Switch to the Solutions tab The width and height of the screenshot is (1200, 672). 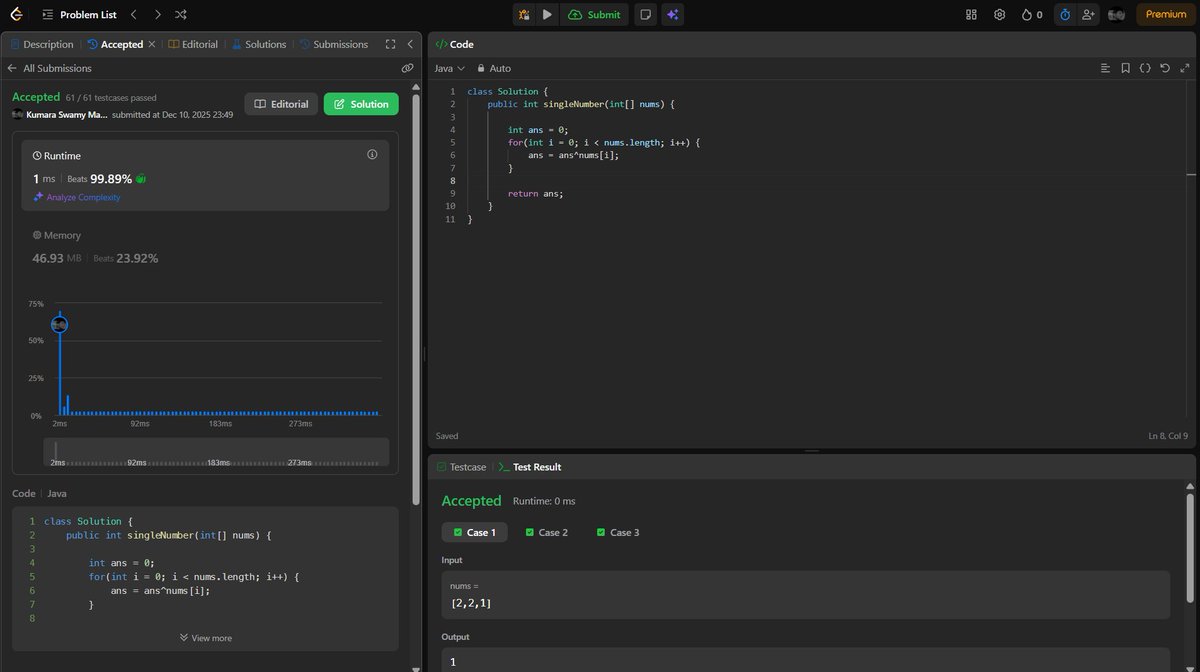(x=259, y=44)
